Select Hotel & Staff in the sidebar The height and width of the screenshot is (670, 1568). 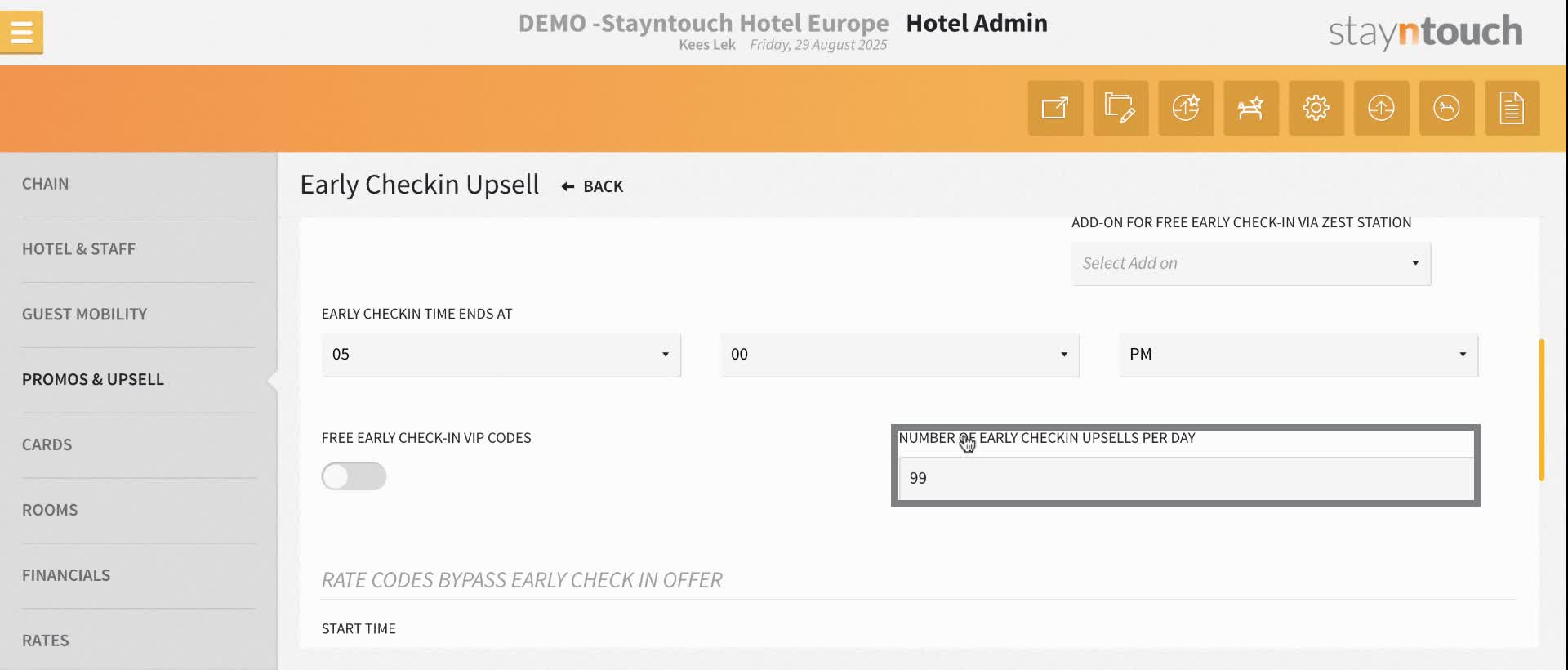coord(79,249)
